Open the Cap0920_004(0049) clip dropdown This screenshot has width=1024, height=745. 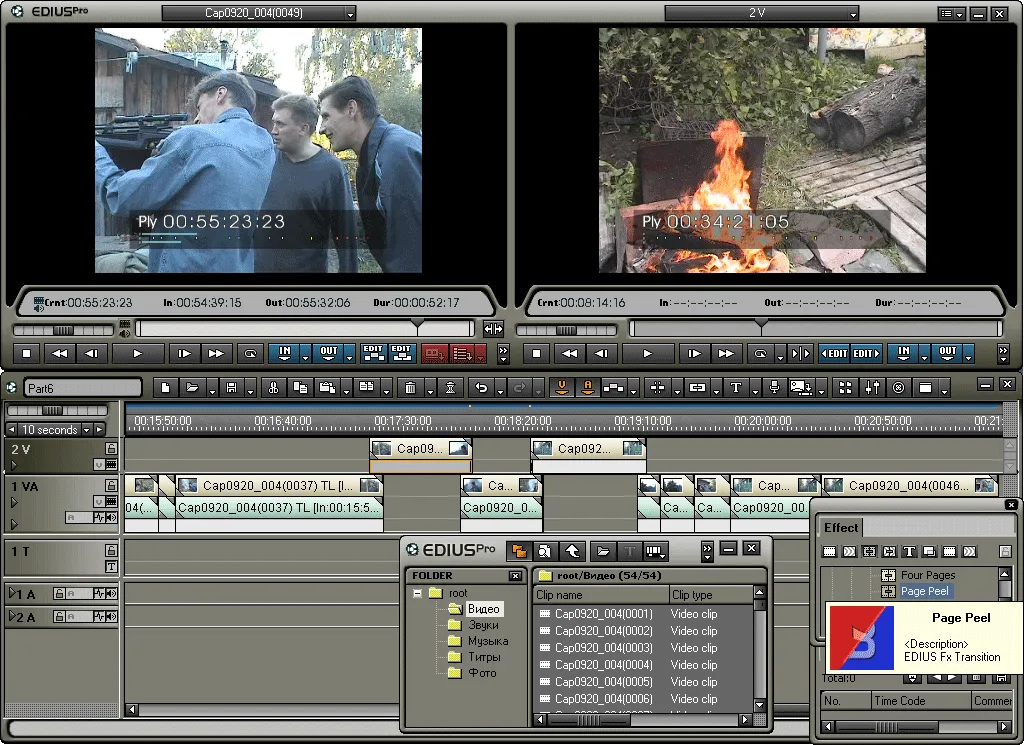[351, 13]
